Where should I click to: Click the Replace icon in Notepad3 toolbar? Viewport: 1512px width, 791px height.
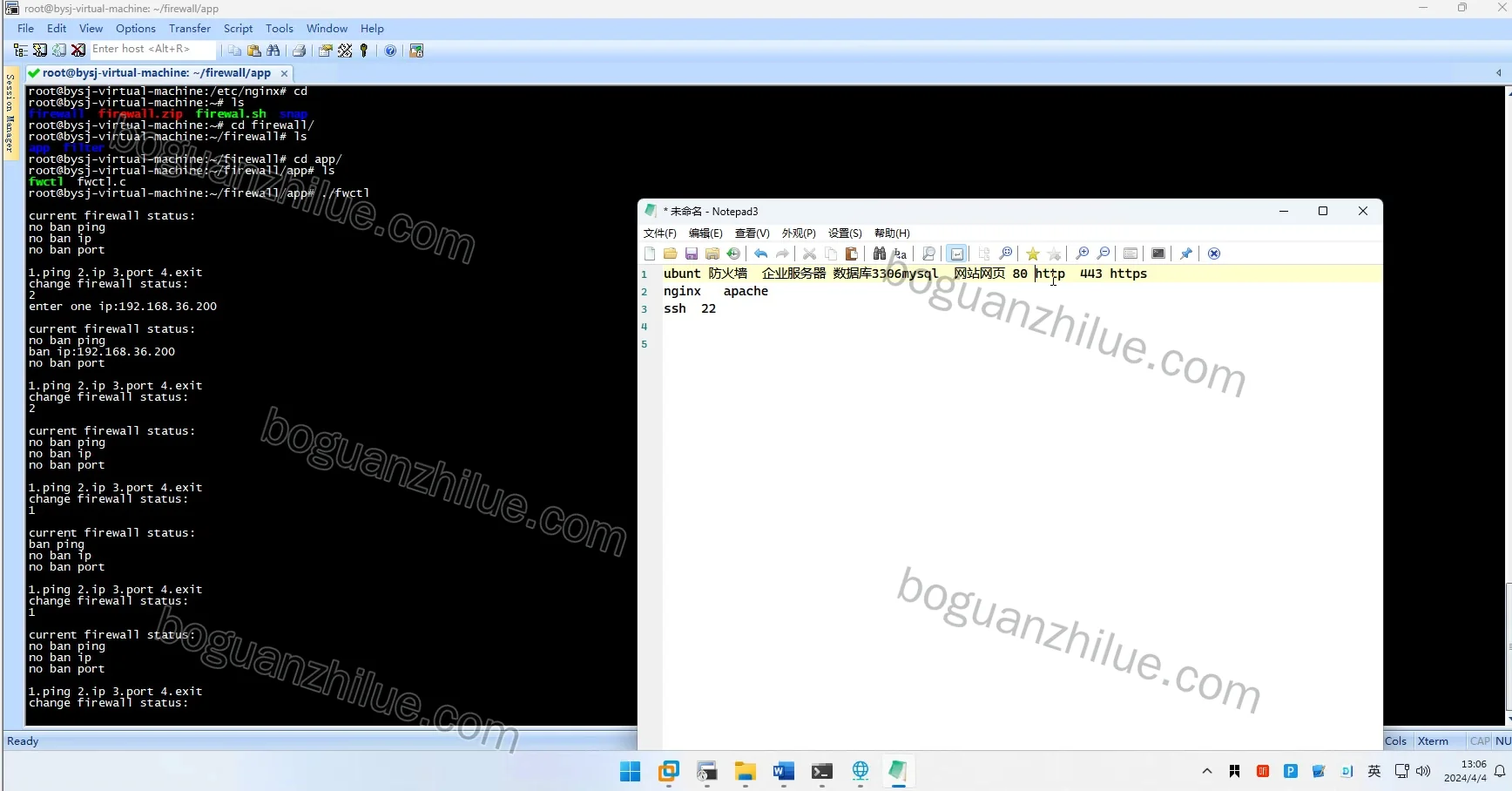(901, 254)
